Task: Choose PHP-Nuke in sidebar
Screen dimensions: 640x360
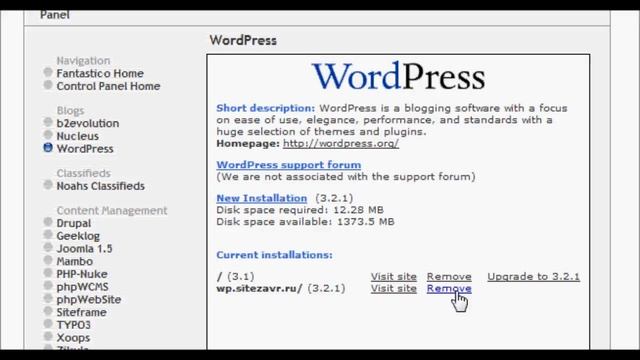Action: (x=82, y=274)
